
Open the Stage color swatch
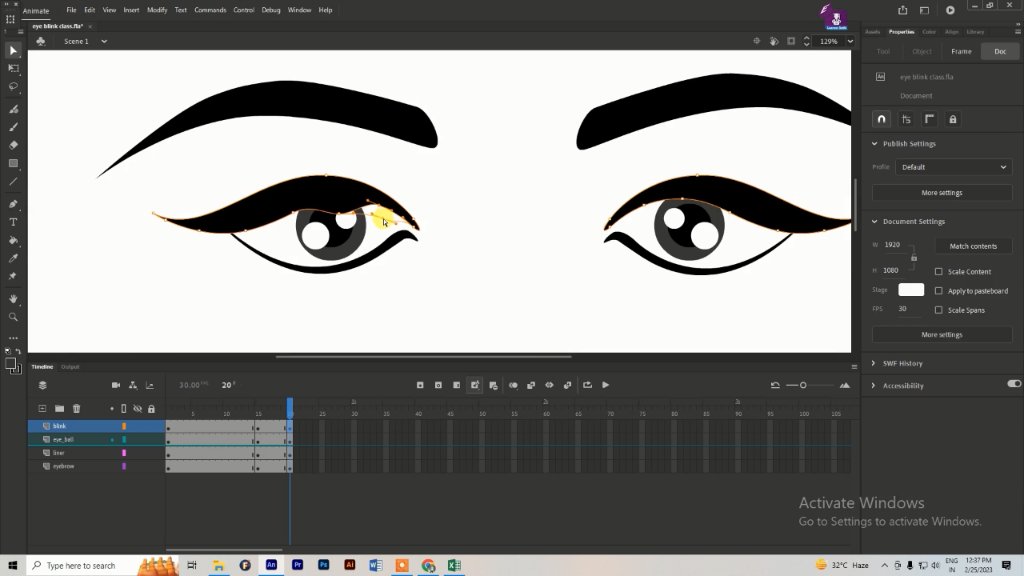point(911,289)
